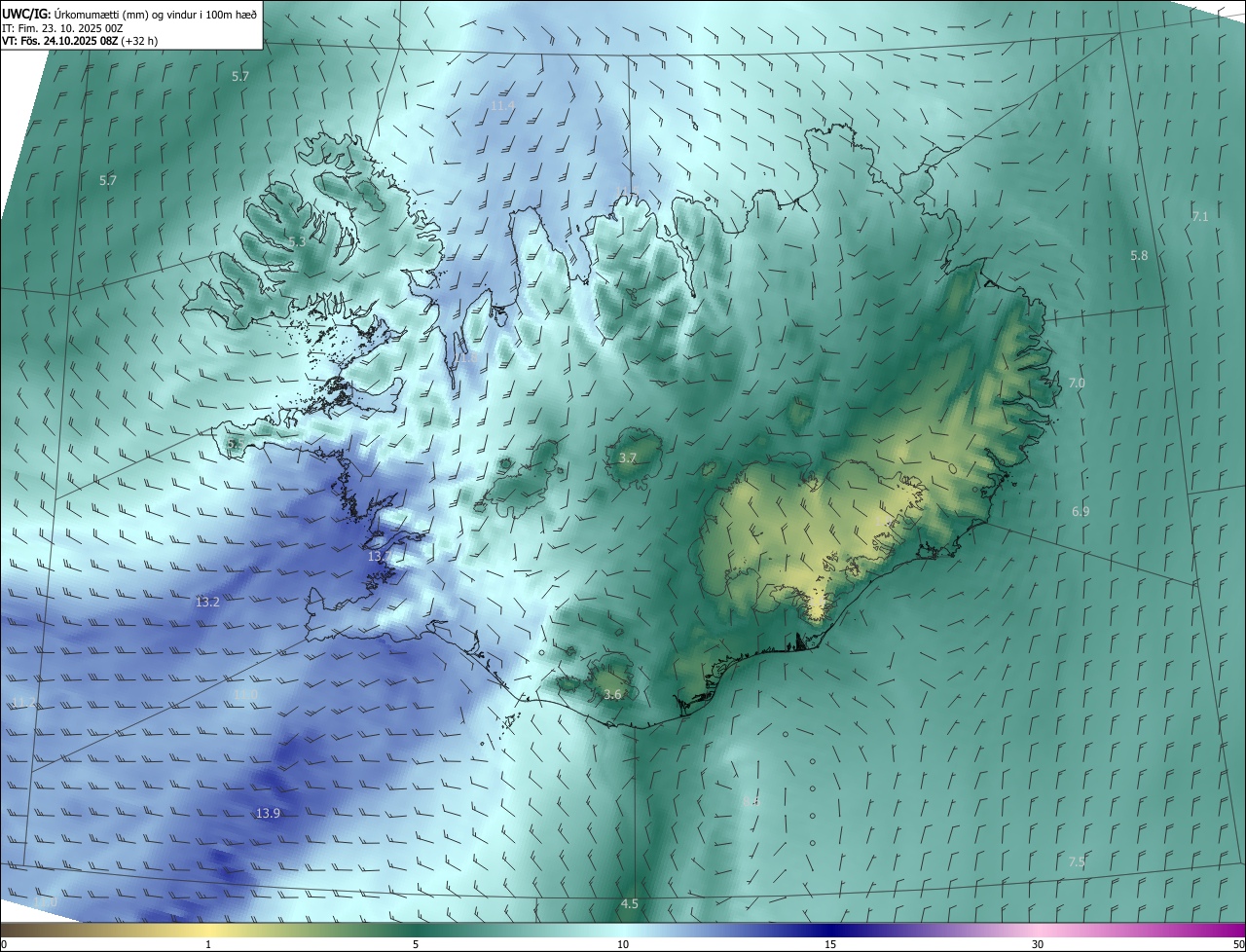Viewport: 1246px width, 952px height.
Task: Click the 11.8 value label in the fjord
Action: (x=467, y=358)
